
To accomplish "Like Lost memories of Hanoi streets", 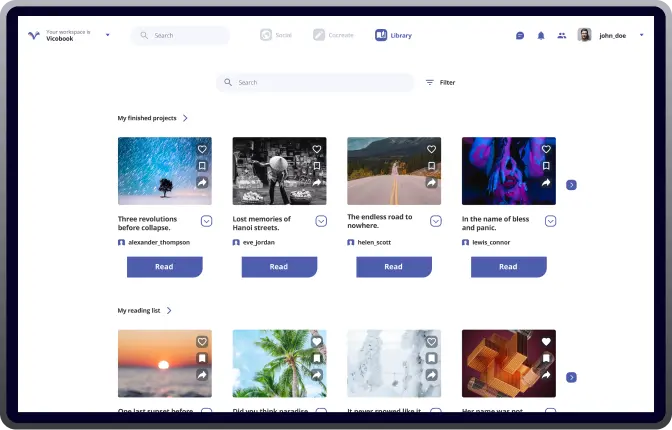I will tap(317, 149).
